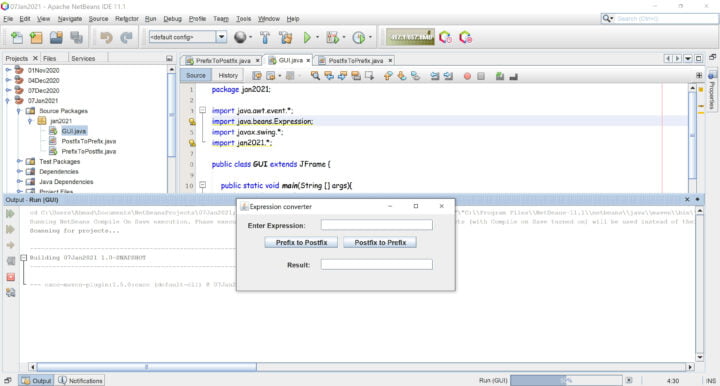Close the Output panel with its X
Viewport: 720px width, 386px height.
click(x=687, y=199)
